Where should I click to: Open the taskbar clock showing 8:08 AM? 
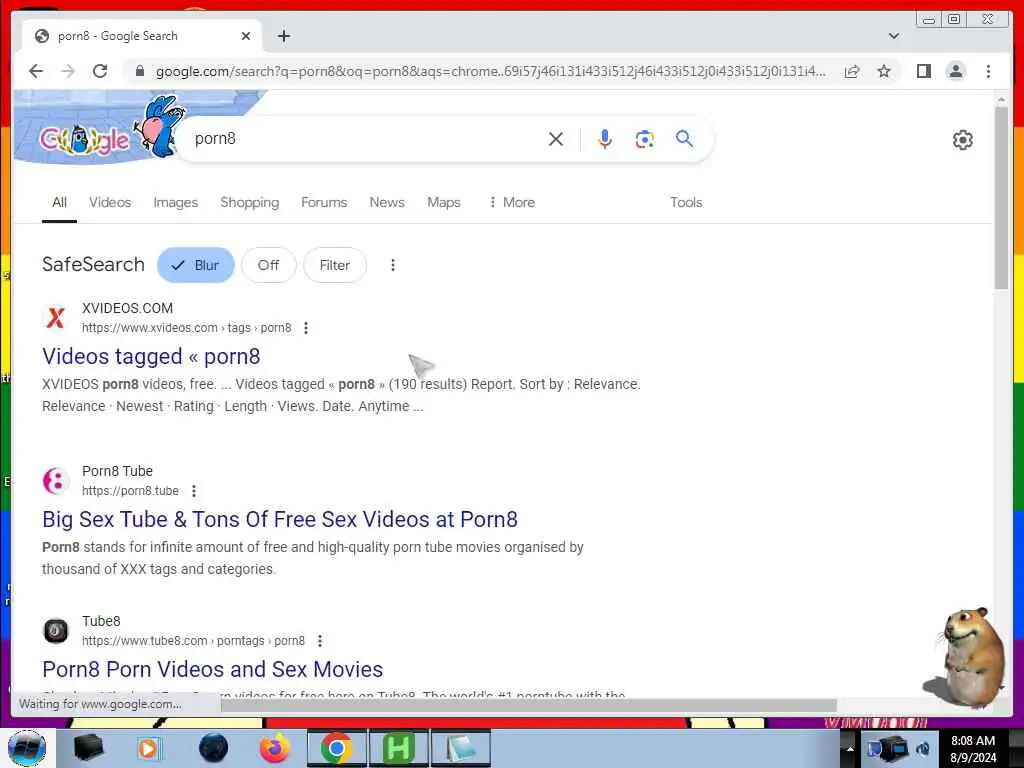click(x=973, y=748)
